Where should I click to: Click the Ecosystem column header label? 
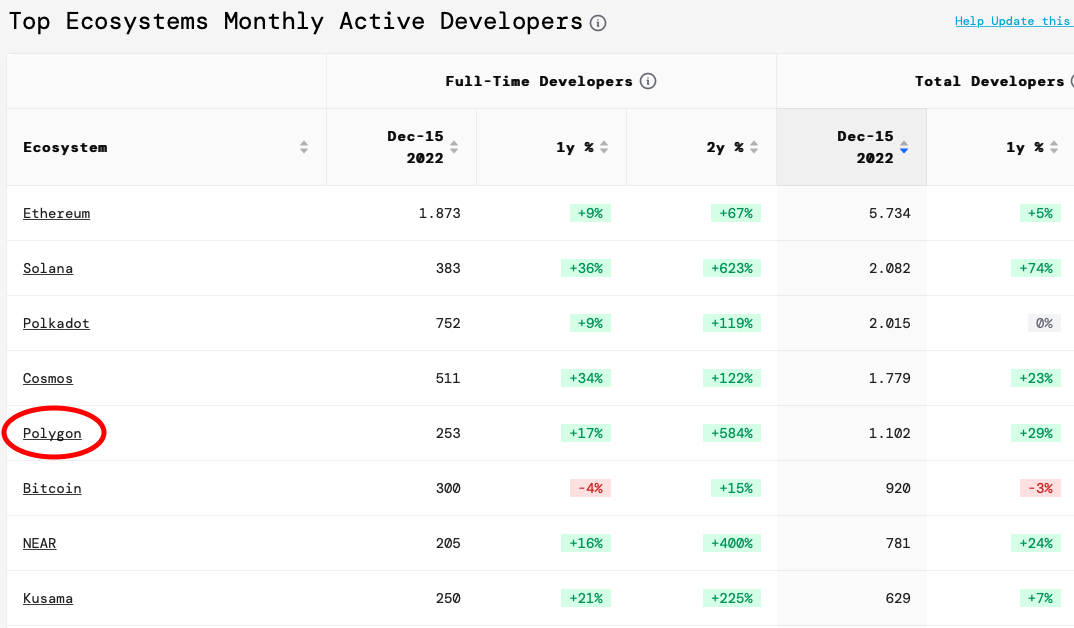(x=65, y=147)
